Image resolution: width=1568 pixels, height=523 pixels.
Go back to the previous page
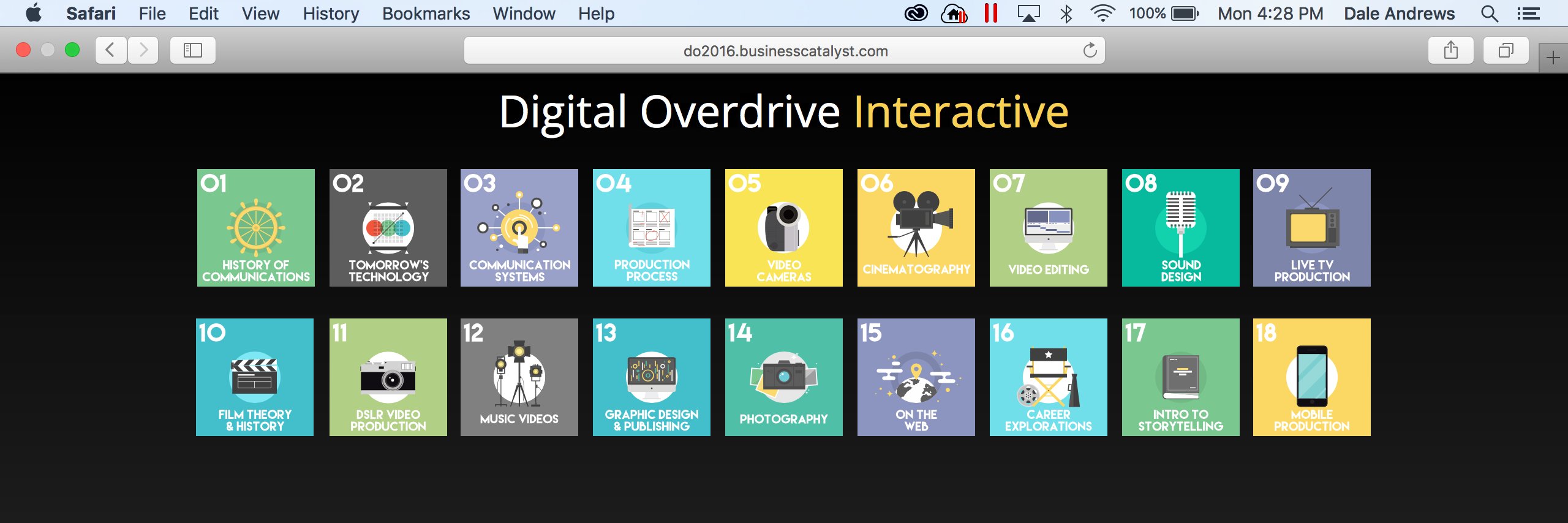pyautogui.click(x=111, y=50)
